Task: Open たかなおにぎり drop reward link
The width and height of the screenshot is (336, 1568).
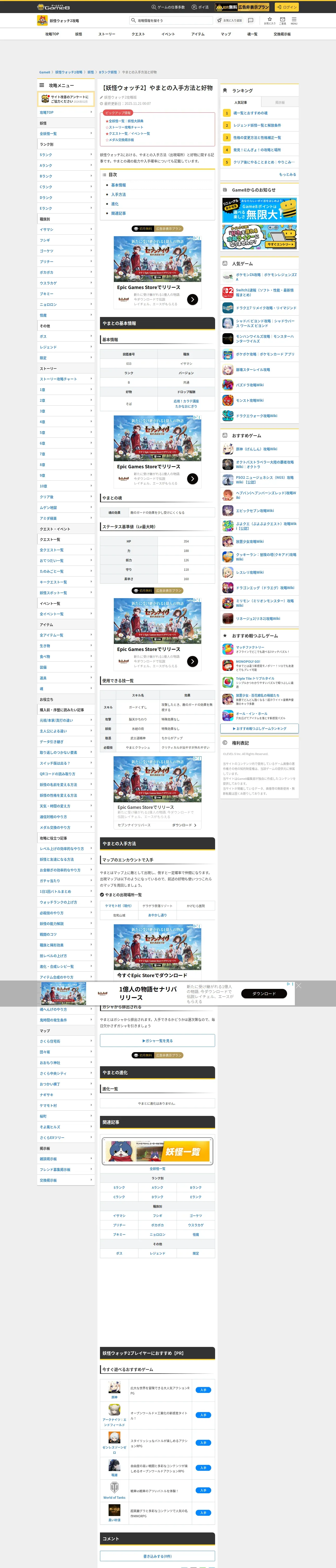Action: pos(186,406)
